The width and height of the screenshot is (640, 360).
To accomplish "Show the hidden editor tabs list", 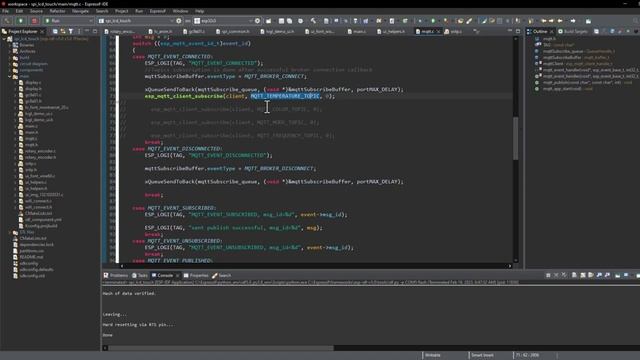I will (476, 31).
